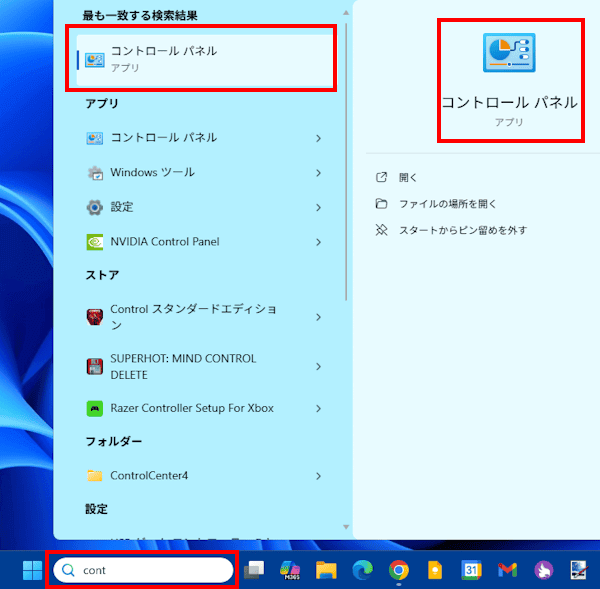600x589 pixels.
Task: Expand the ControlCenter4 folder chevron
Action: coord(318,476)
